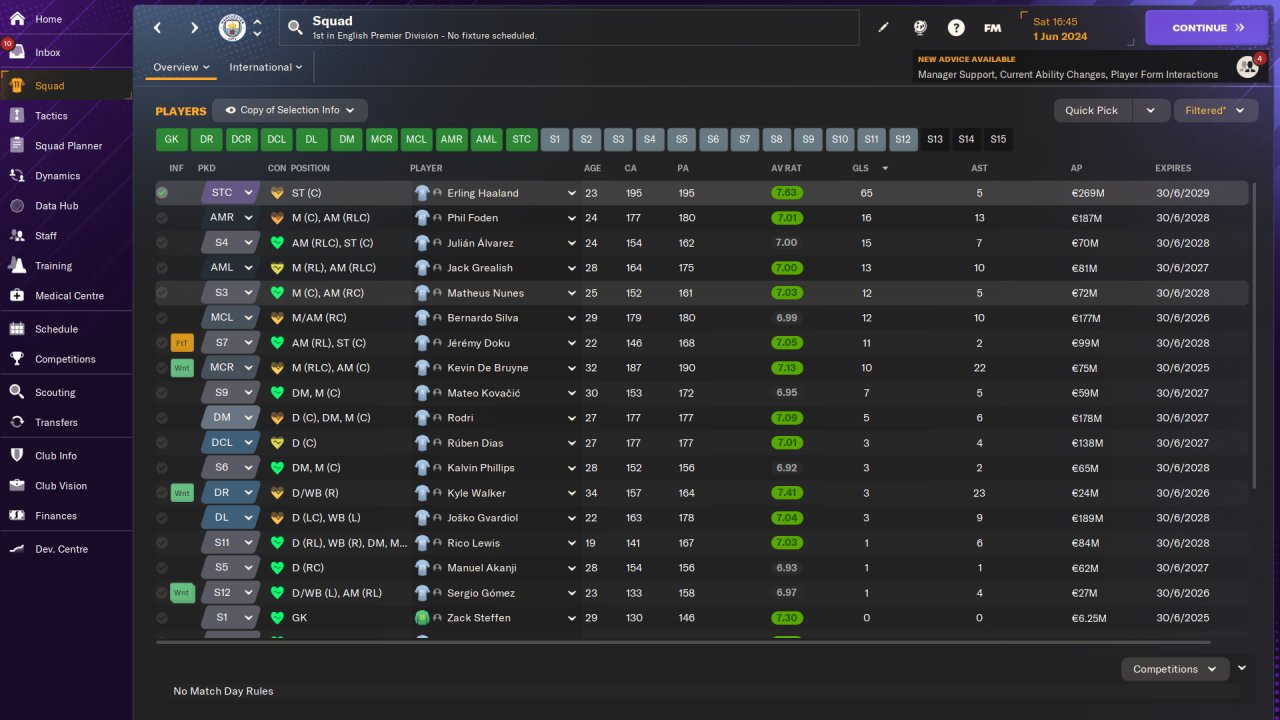This screenshot has height=720, width=1280.
Task: Sort by the GLS column header
Action: click(860, 168)
